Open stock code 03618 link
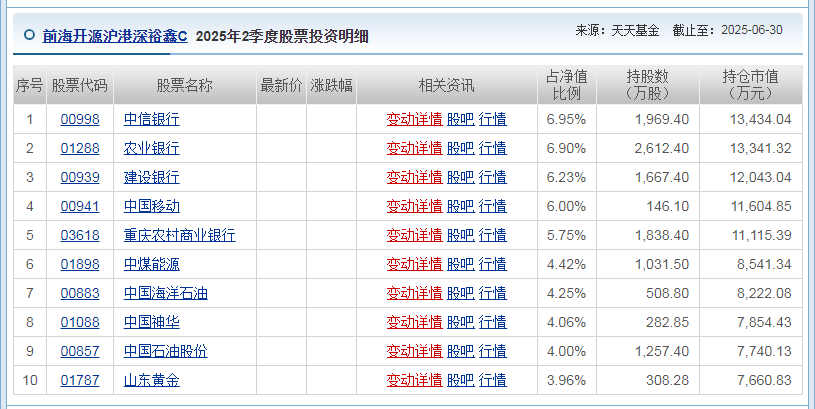Screen dimensions: 815x409 click(x=80, y=235)
